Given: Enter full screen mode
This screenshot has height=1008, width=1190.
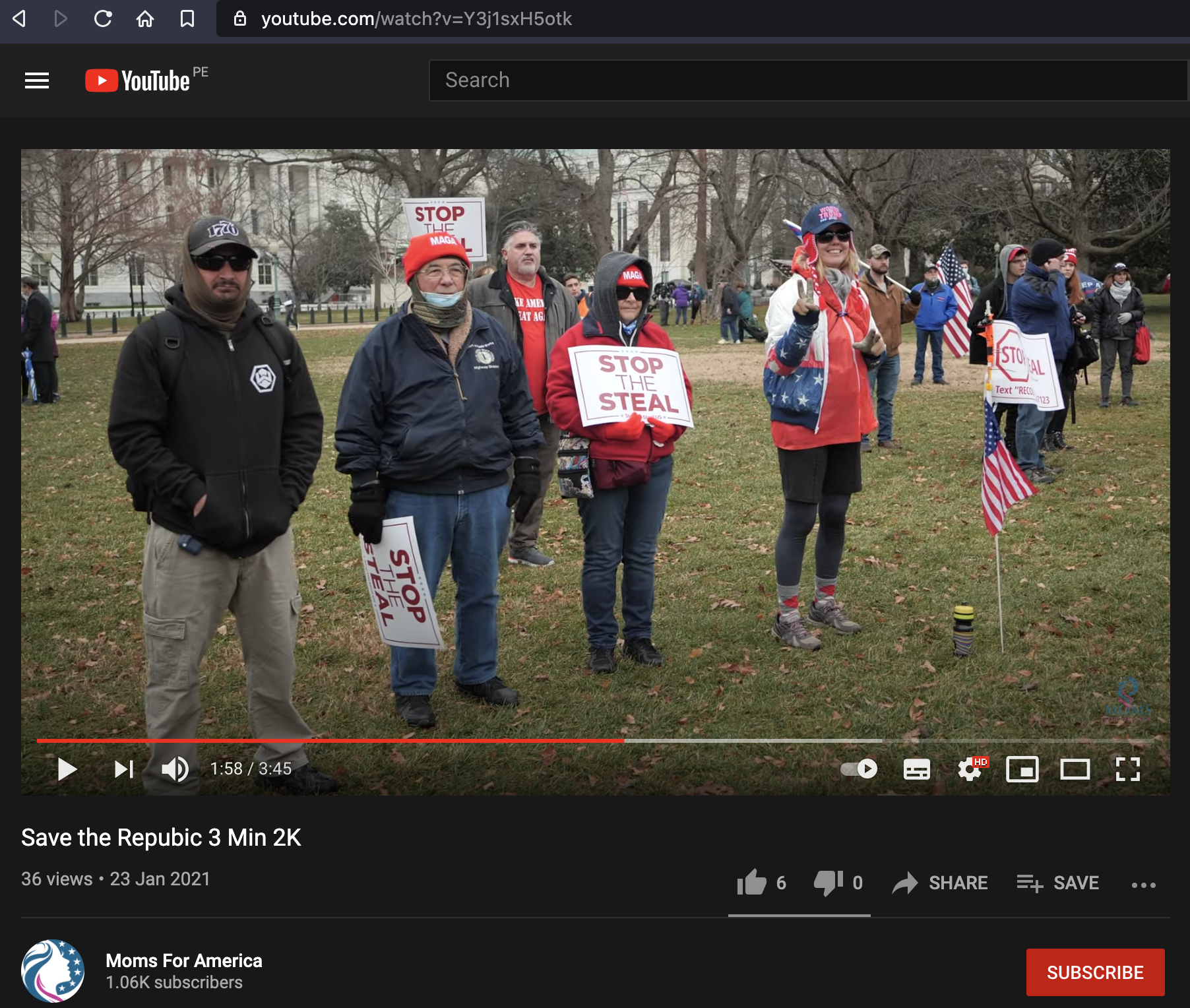Looking at the screenshot, I should (1127, 769).
